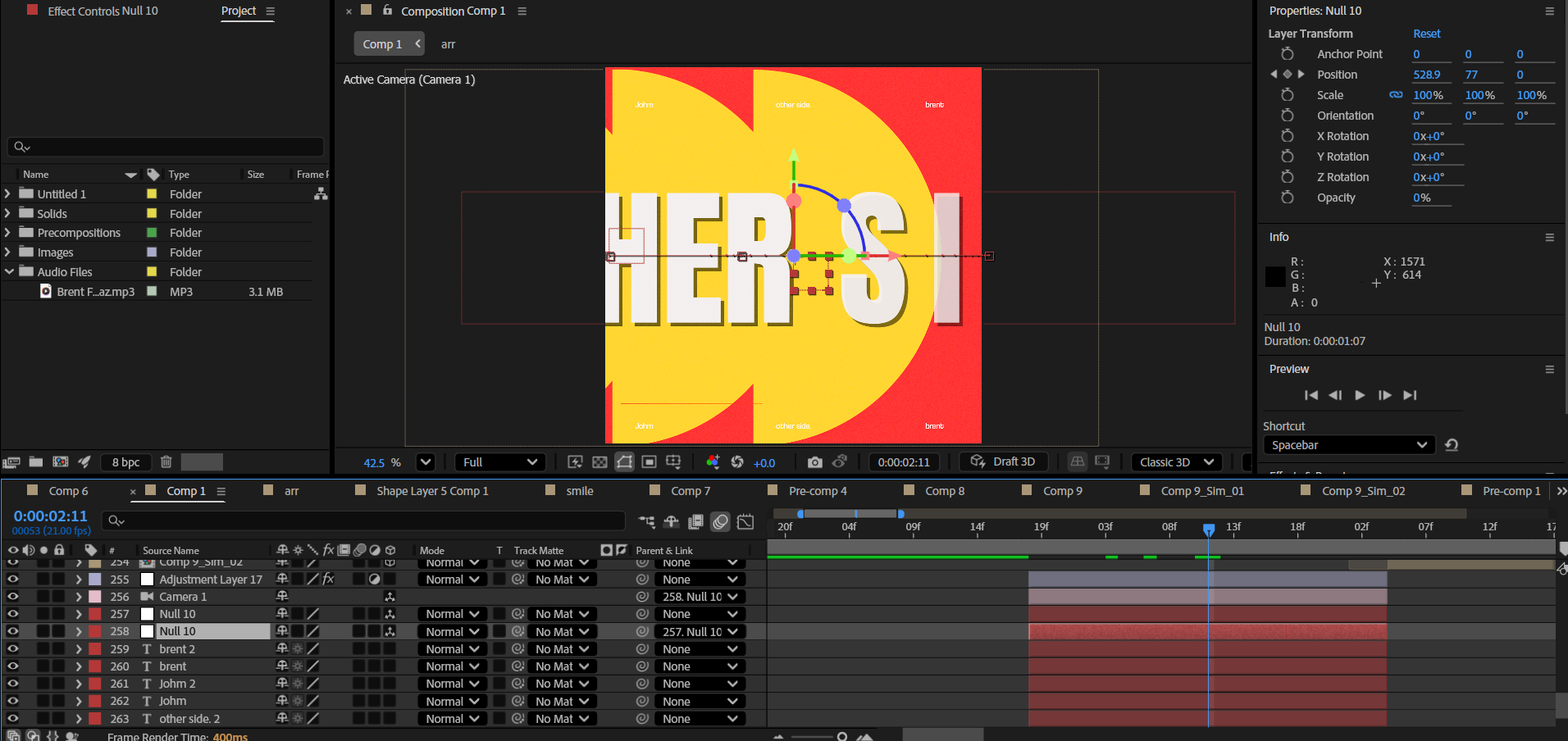1568x741 pixels.
Task: Open the Classic 3D renderer dropdown
Action: coord(1176,462)
